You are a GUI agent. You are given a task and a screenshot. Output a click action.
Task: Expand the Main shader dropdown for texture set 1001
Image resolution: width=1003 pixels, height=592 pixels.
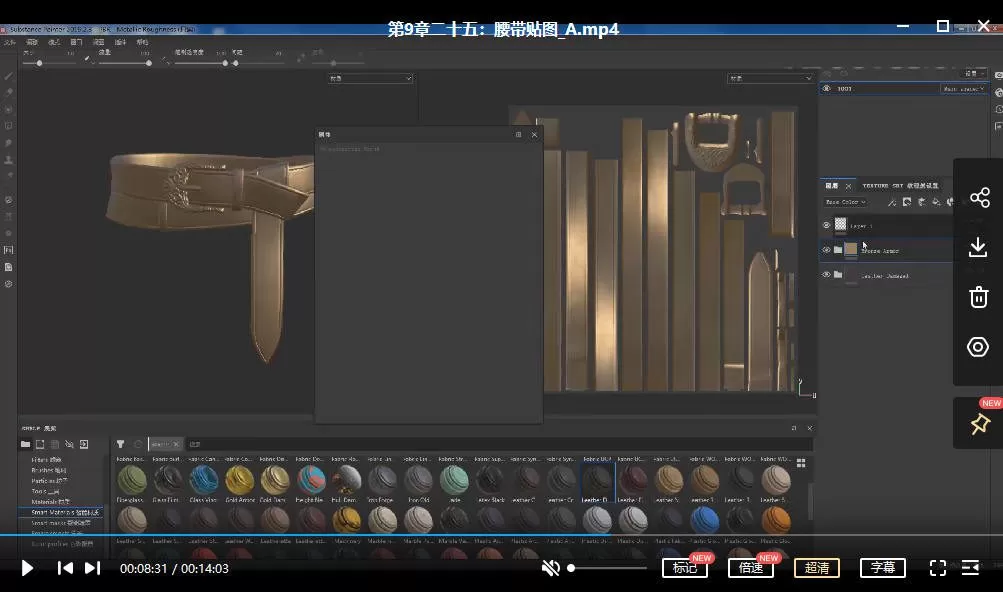(964, 89)
